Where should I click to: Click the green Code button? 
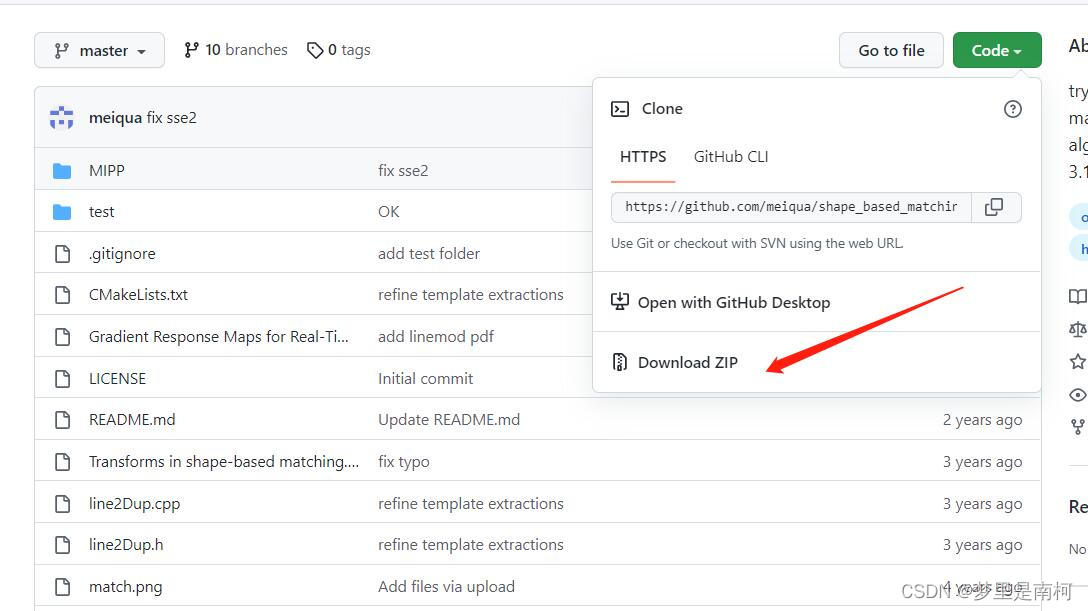[996, 49]
